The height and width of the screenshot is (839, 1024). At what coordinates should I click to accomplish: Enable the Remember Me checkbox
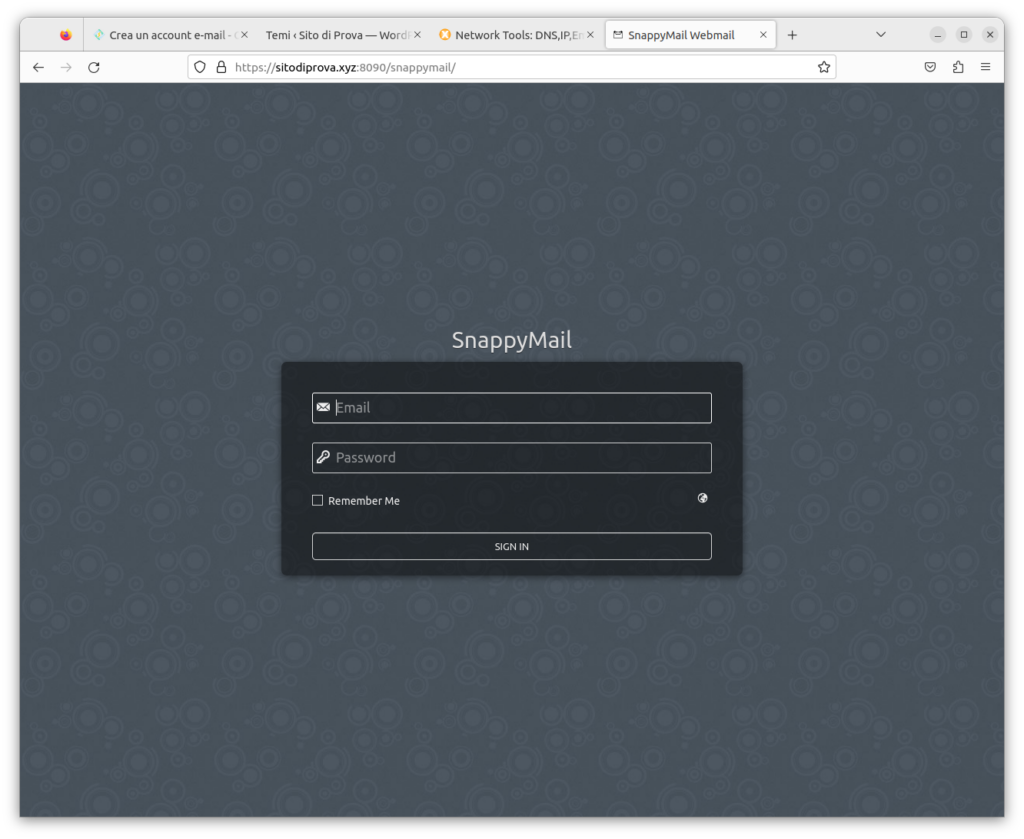point(317,501)
